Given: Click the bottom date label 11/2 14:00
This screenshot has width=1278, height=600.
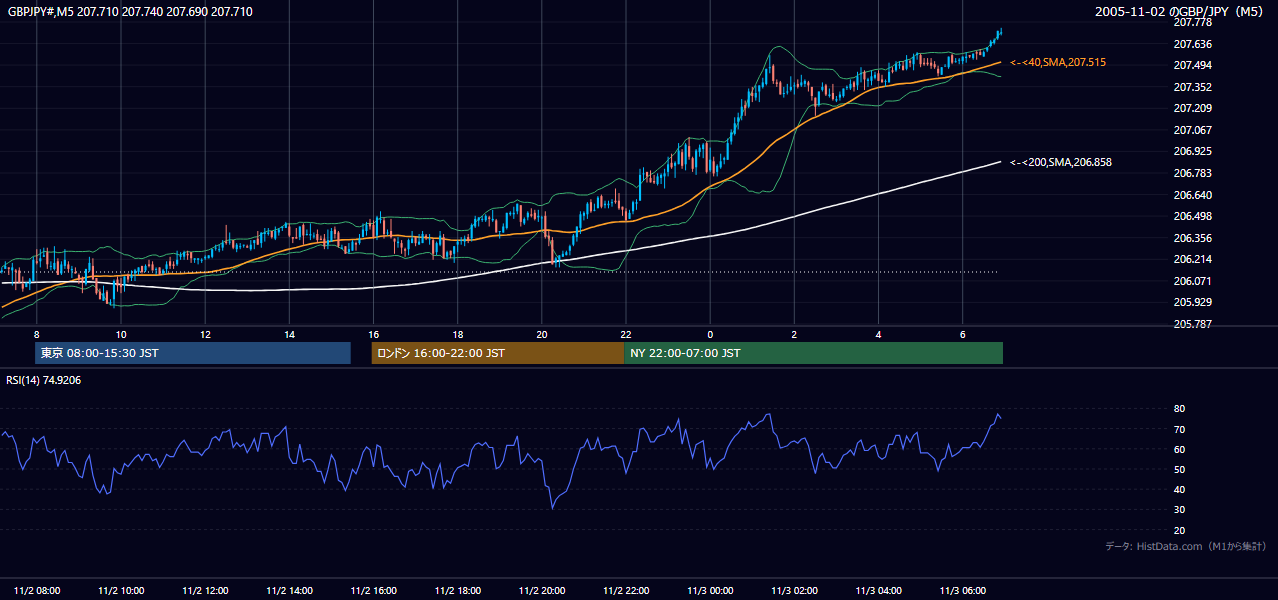Looking at the screenshot, I should [x=289, y=590].
